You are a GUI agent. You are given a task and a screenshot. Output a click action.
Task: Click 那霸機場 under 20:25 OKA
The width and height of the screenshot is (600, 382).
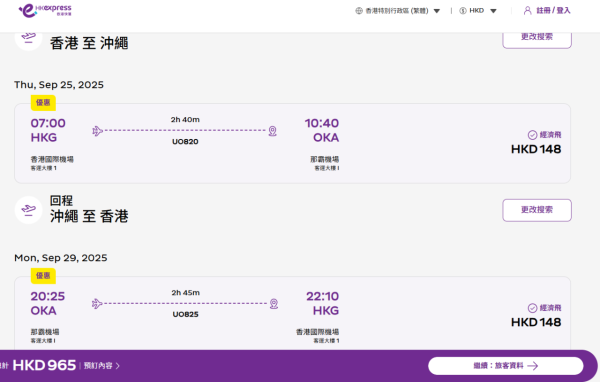pos(45,332)
